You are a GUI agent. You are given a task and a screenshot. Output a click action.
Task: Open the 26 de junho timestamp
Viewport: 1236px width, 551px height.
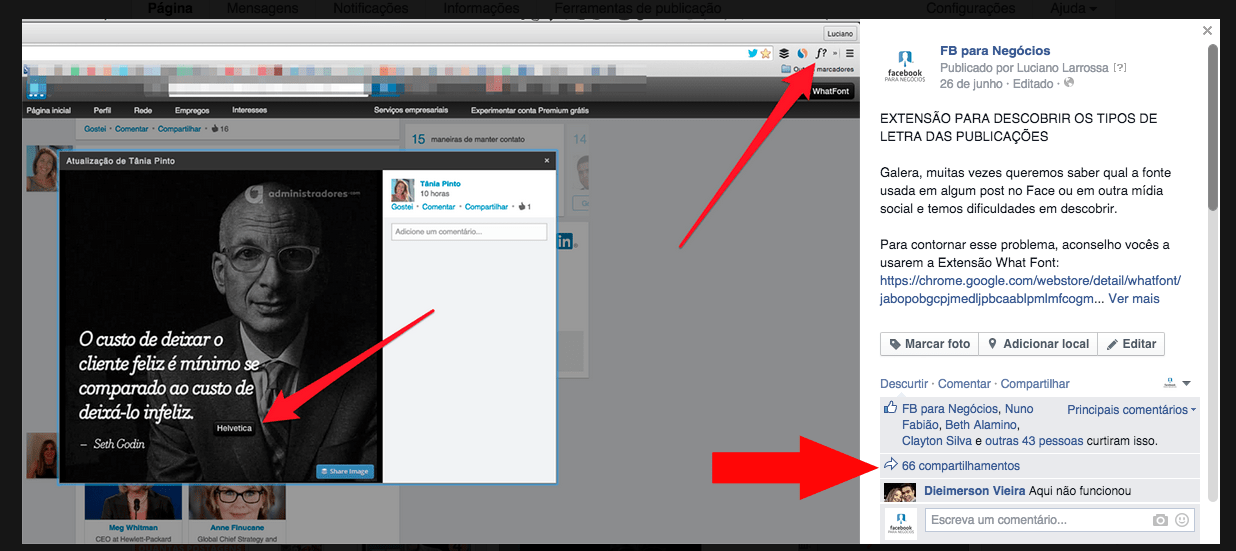pos(972,83)
